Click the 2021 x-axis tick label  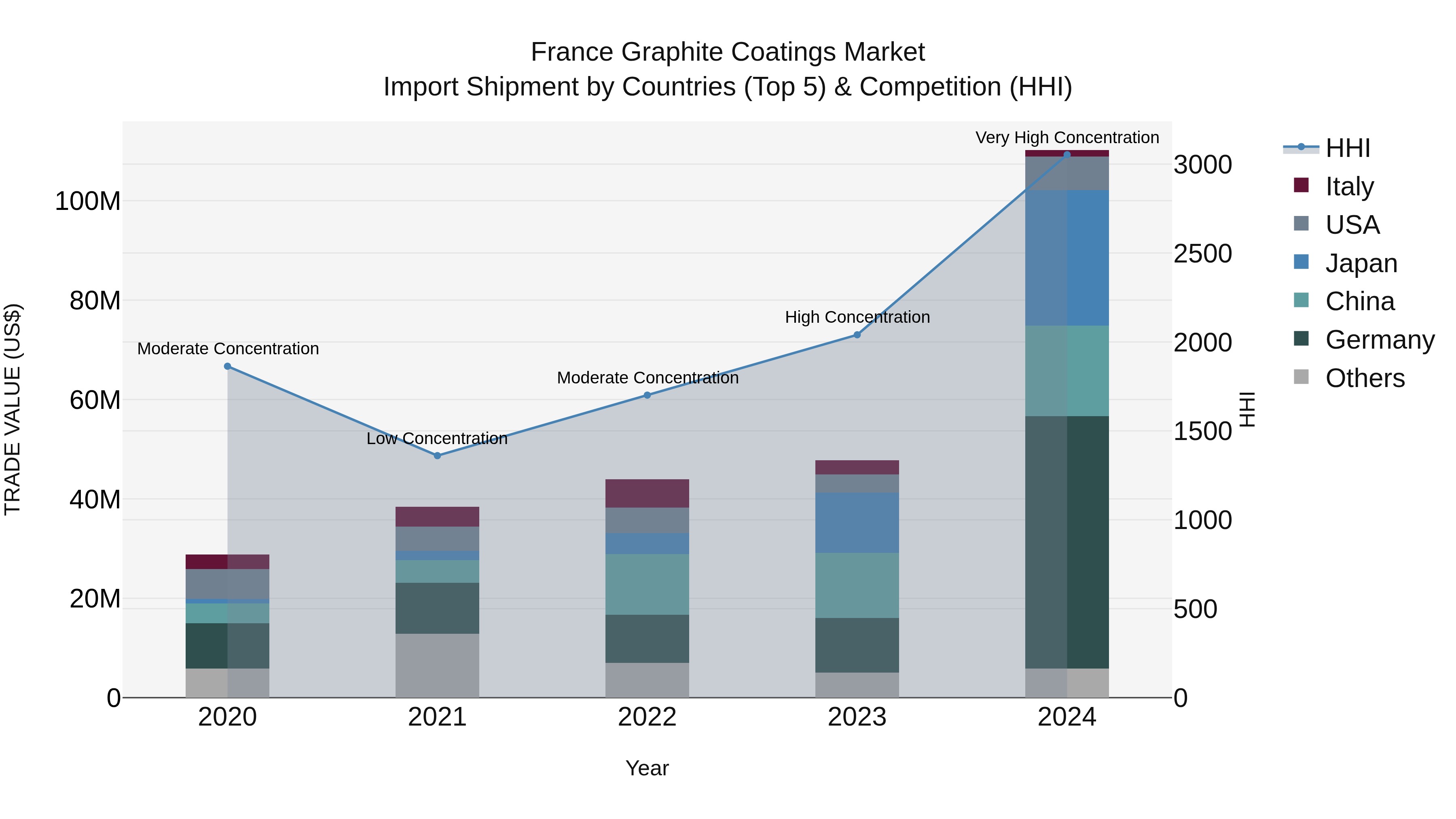point(438,717)
